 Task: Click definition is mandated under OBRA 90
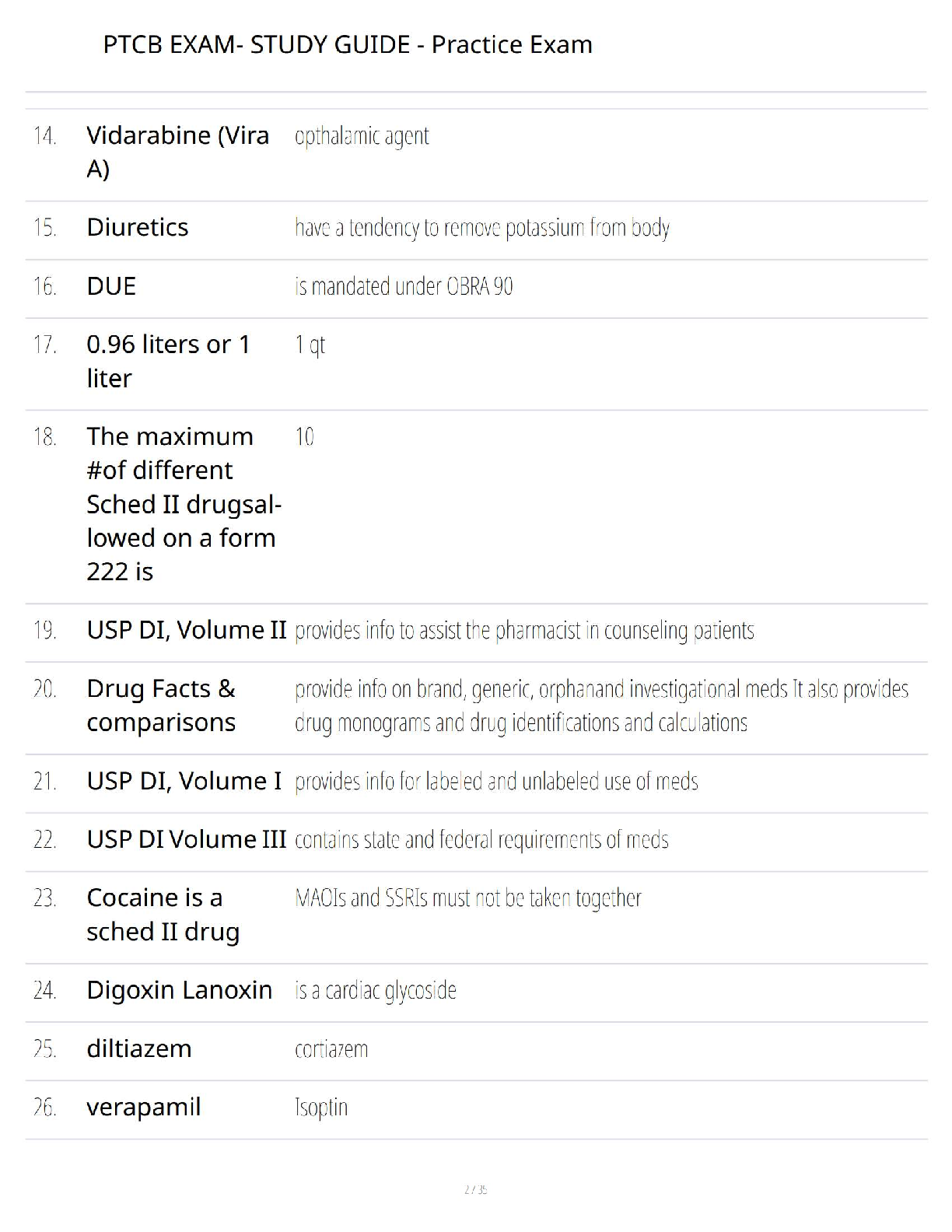(x=404, y=286)
